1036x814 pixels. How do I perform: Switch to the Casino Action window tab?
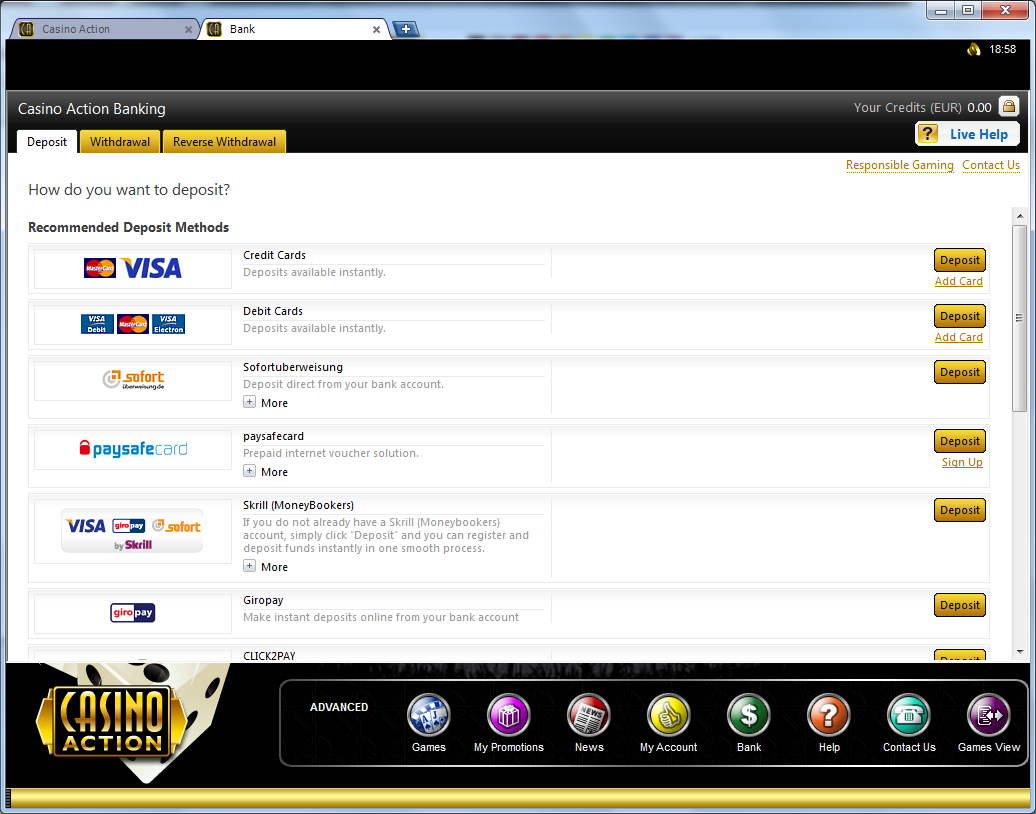104,29
